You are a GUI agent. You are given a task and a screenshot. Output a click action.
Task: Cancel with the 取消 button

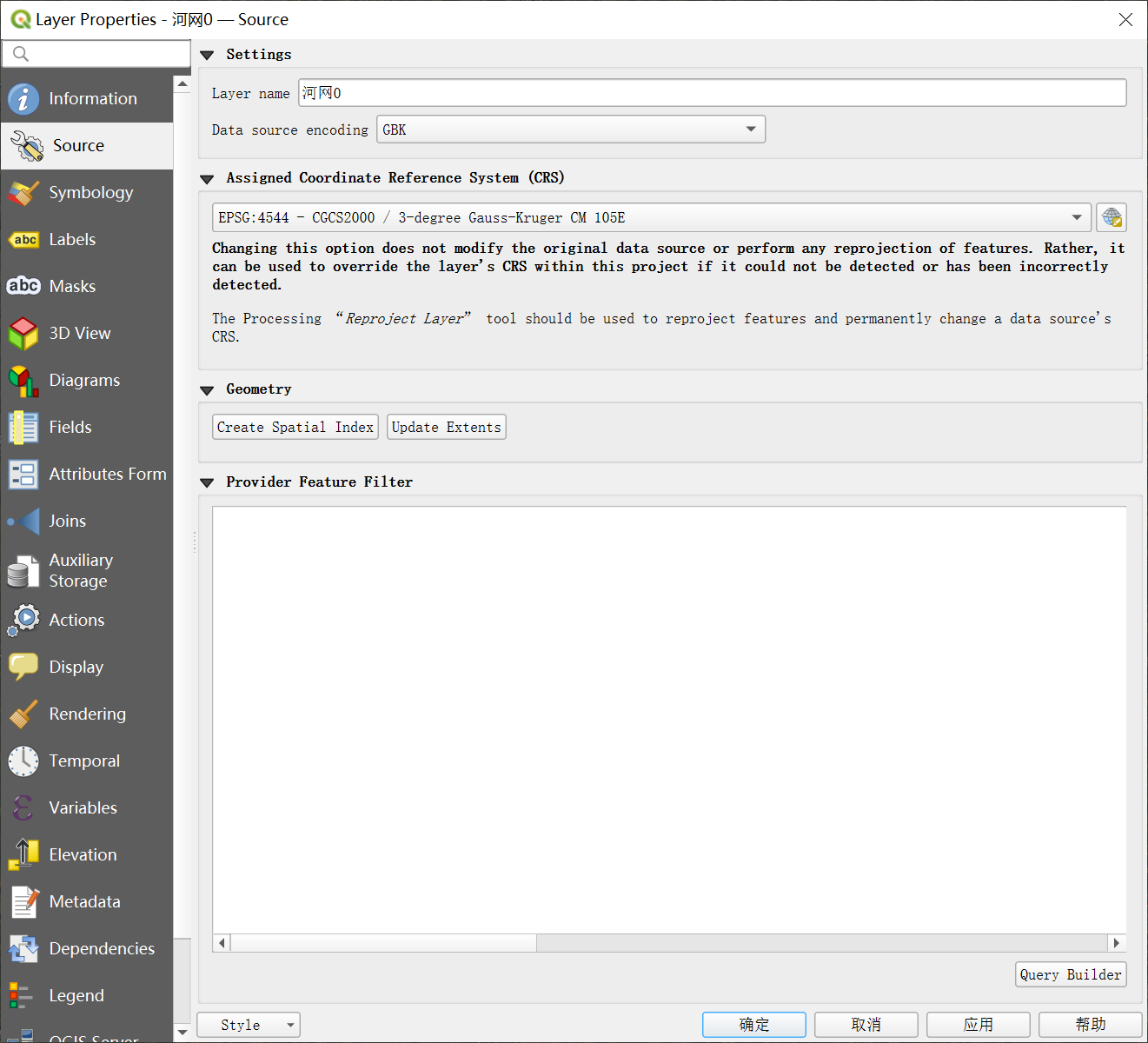click(x=866, y=1025)
